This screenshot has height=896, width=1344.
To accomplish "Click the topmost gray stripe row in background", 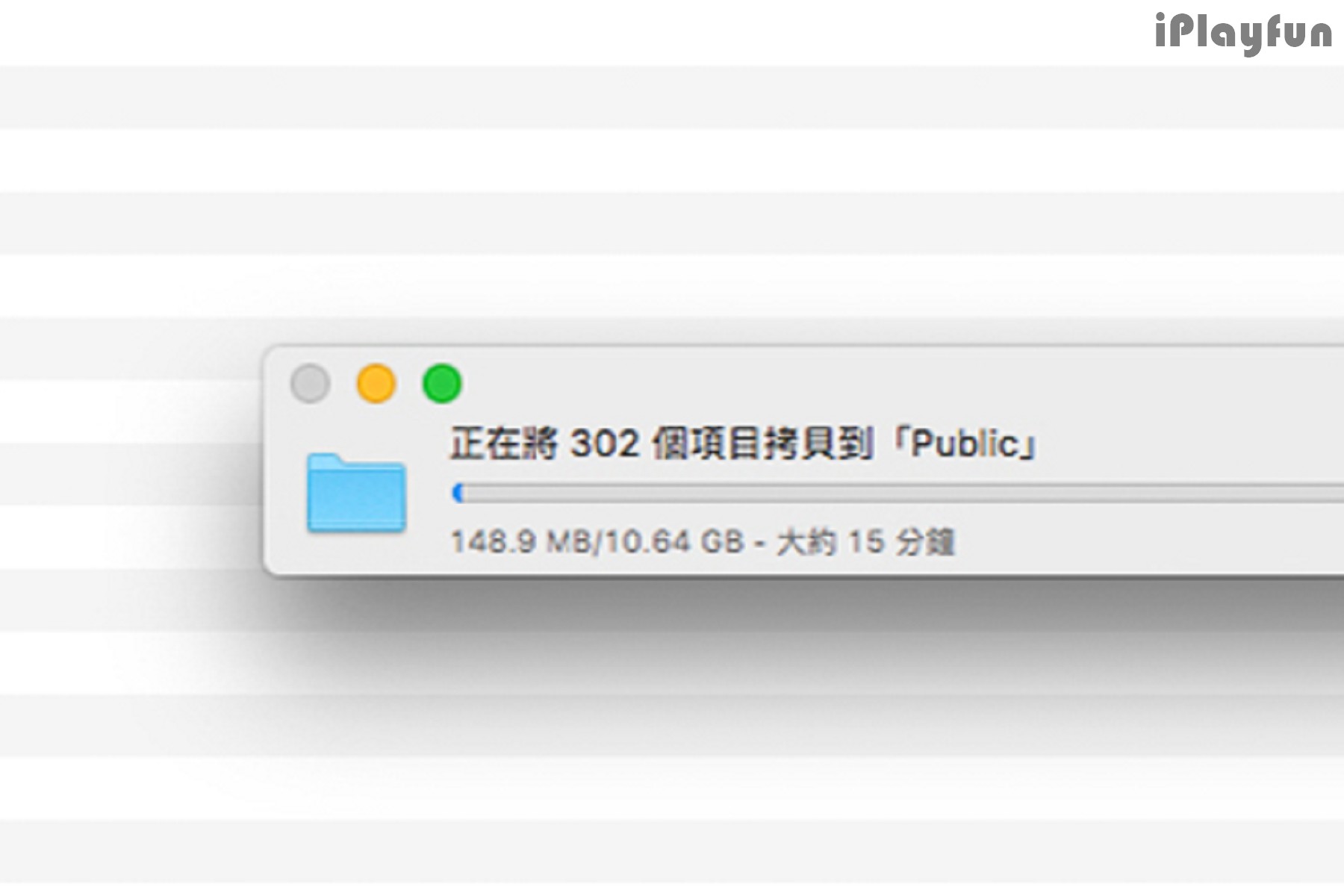I will point(672,97).
